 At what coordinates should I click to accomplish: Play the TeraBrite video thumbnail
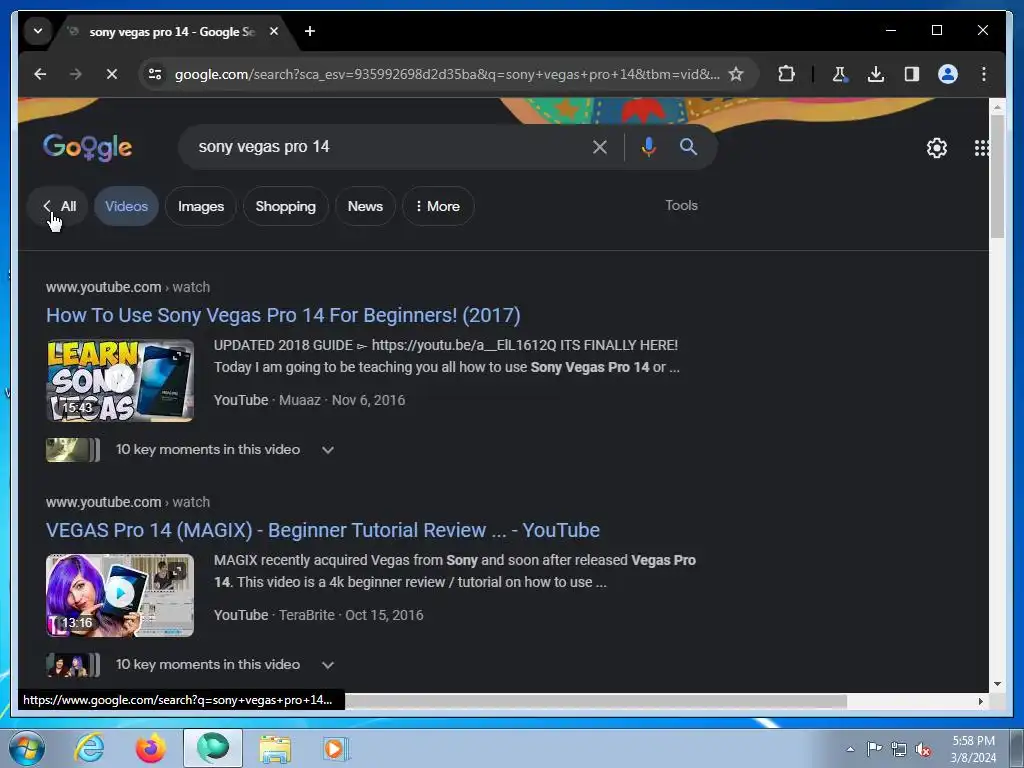point(120,596)
